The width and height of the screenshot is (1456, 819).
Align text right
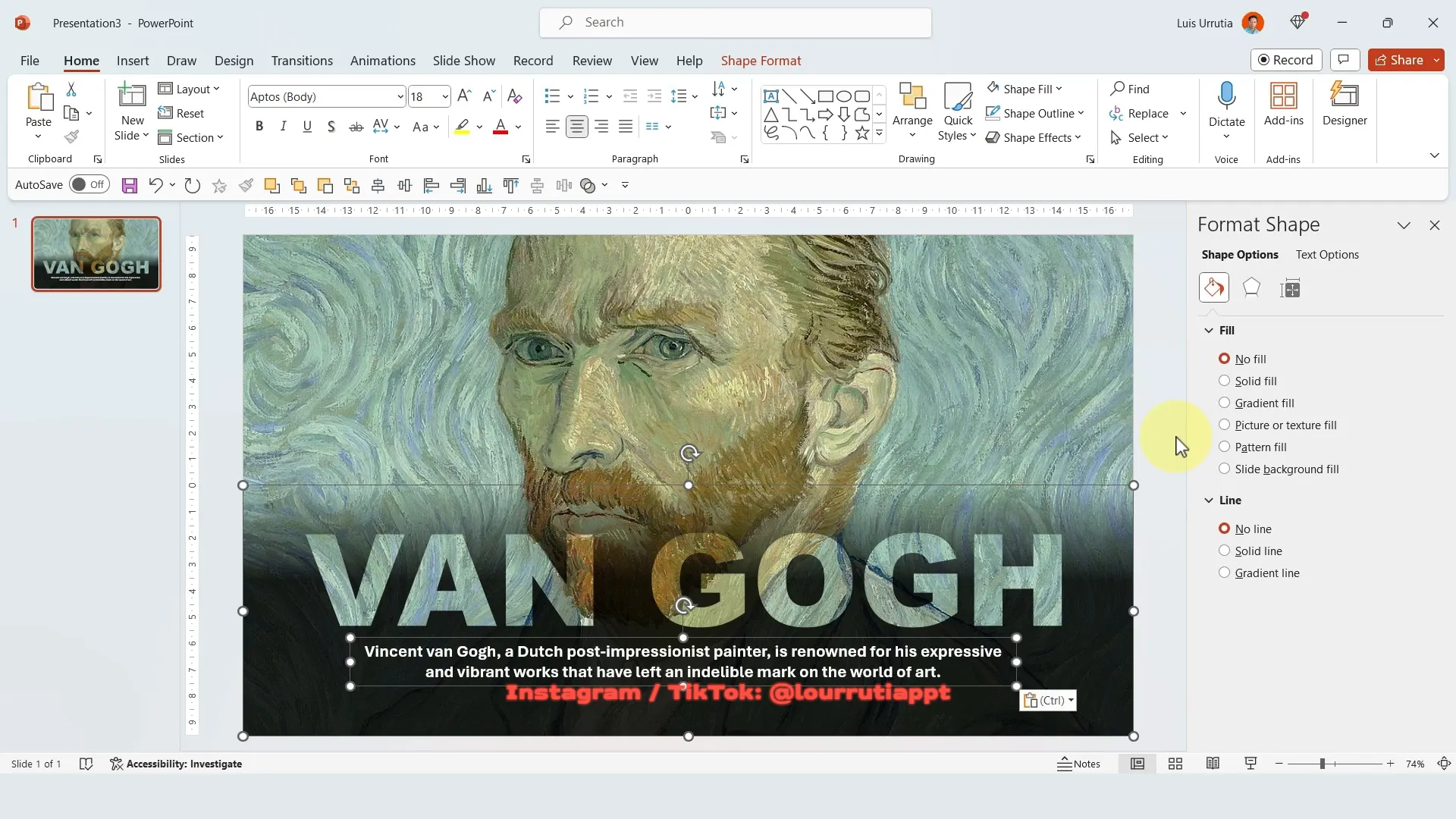pos(601,127)
